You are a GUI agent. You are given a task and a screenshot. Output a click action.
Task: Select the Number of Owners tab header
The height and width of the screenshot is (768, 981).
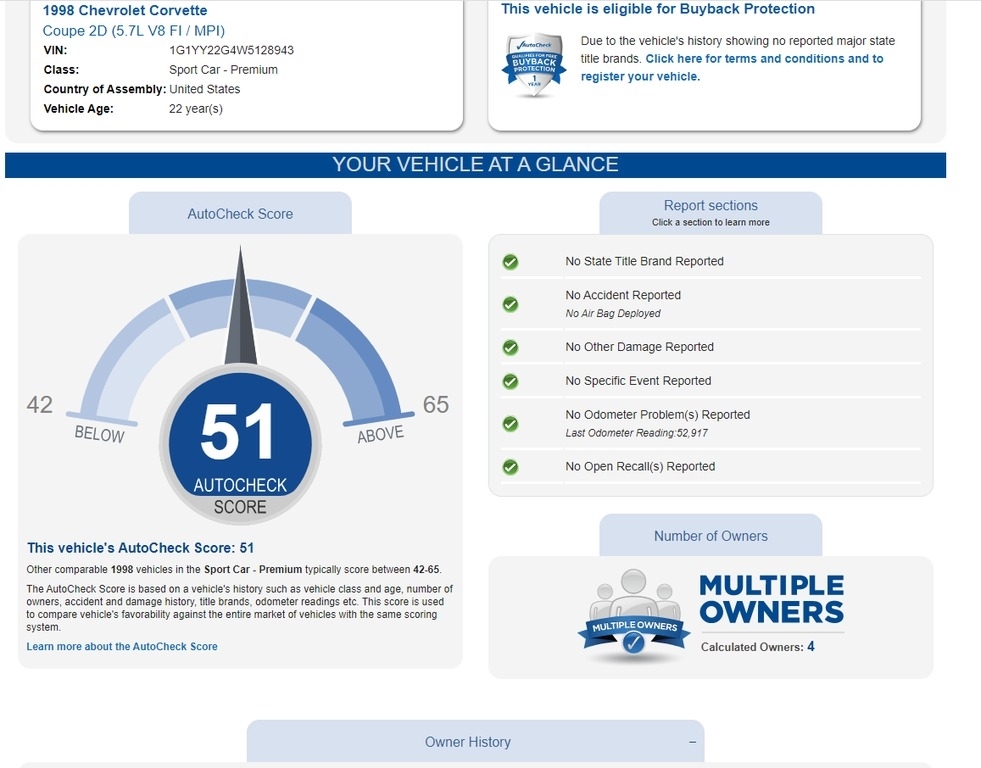point(710,536)
